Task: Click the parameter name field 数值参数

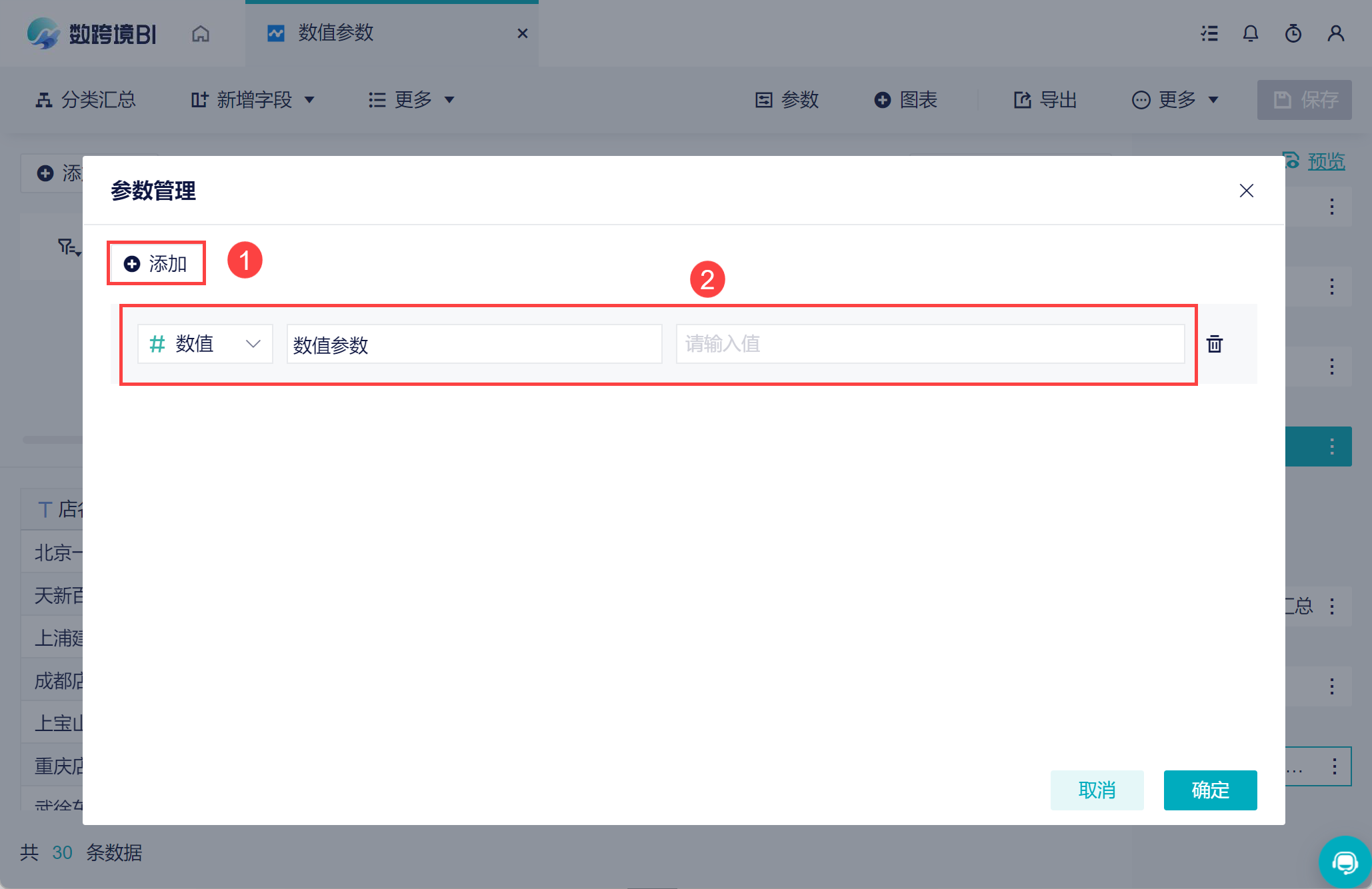Action: [x=473, y=344]
